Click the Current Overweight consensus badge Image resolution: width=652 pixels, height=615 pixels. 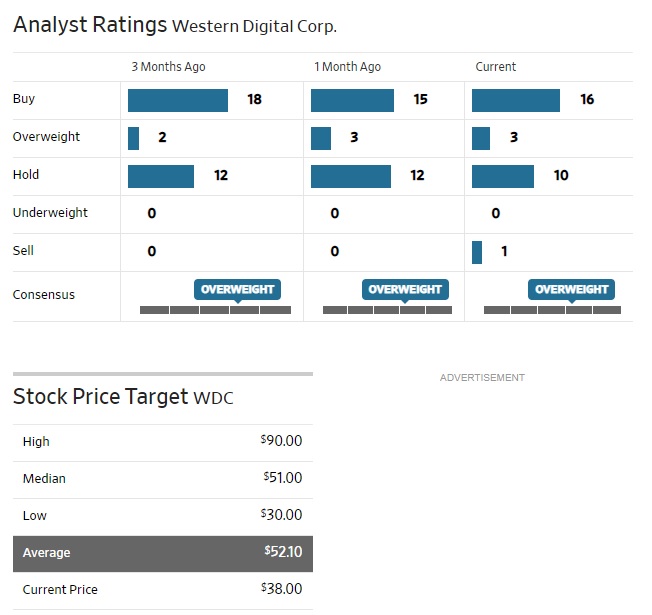pos(571,290)
